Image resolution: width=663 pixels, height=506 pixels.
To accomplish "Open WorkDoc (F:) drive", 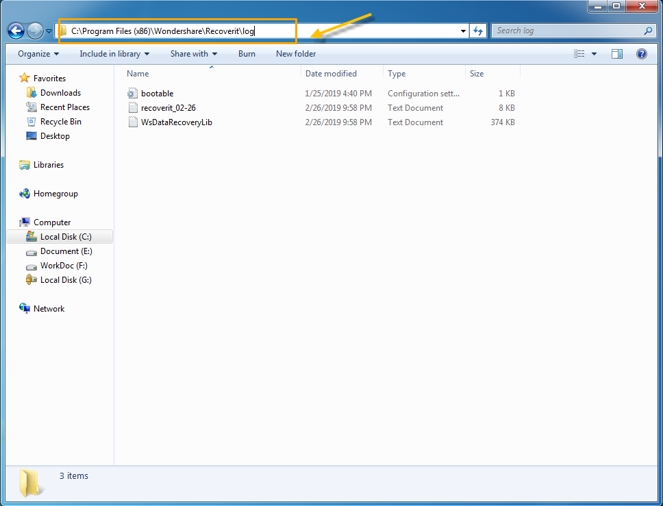I will tap(63, 265).
